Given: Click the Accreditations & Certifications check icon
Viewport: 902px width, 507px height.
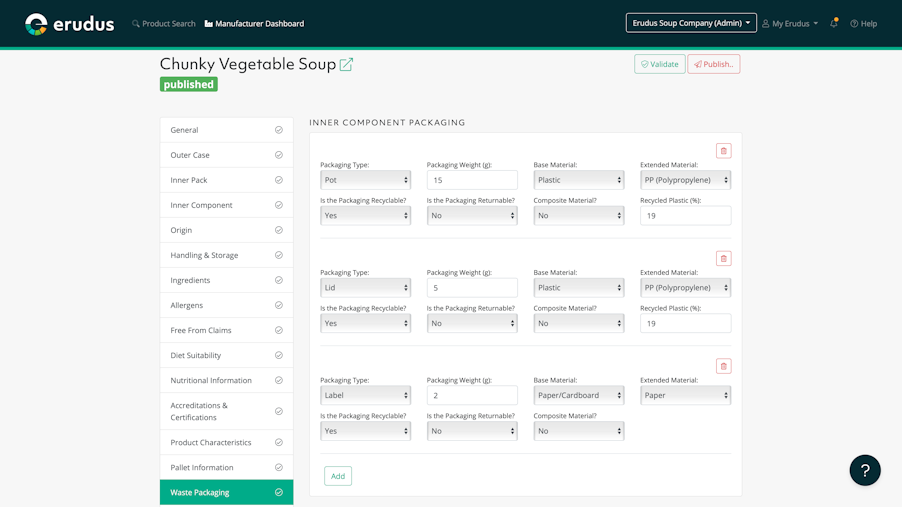Looking at the screenshot, I should [278, 411].
